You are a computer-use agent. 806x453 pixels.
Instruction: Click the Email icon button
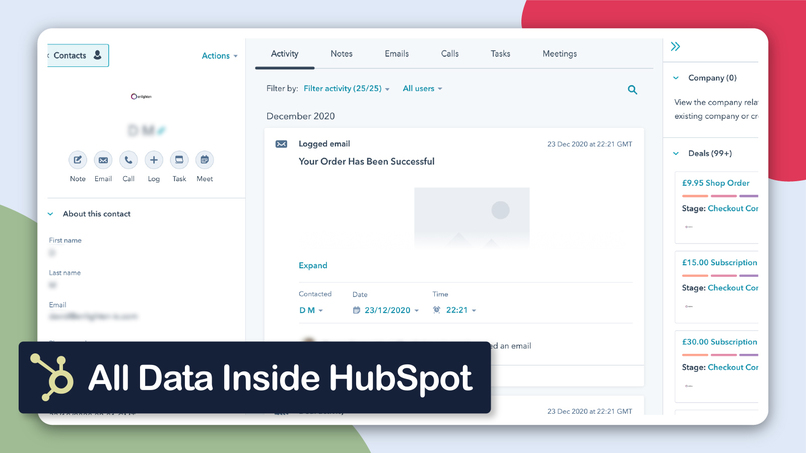point(103,160)
